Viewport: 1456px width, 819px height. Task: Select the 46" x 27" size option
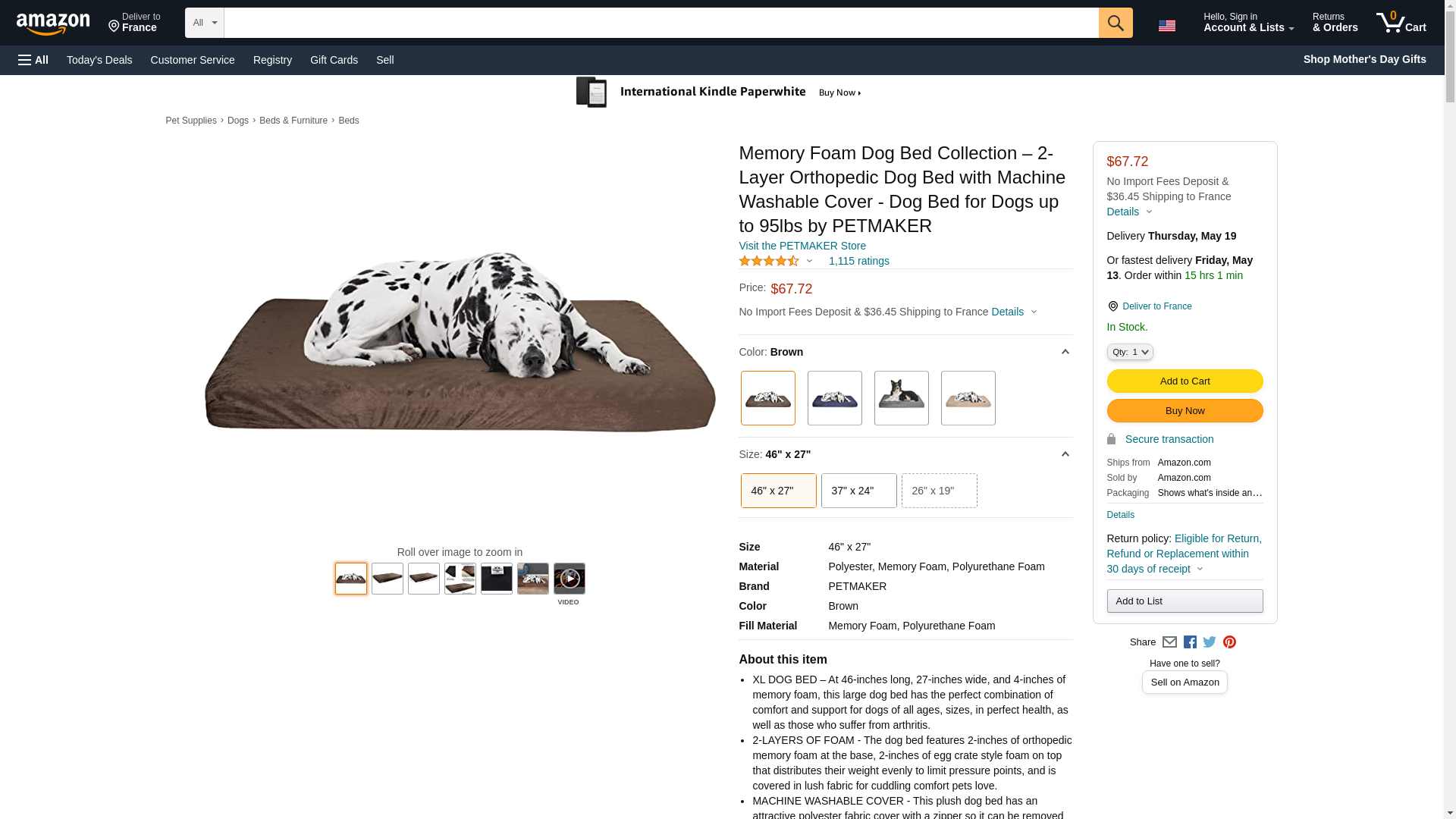778,491
